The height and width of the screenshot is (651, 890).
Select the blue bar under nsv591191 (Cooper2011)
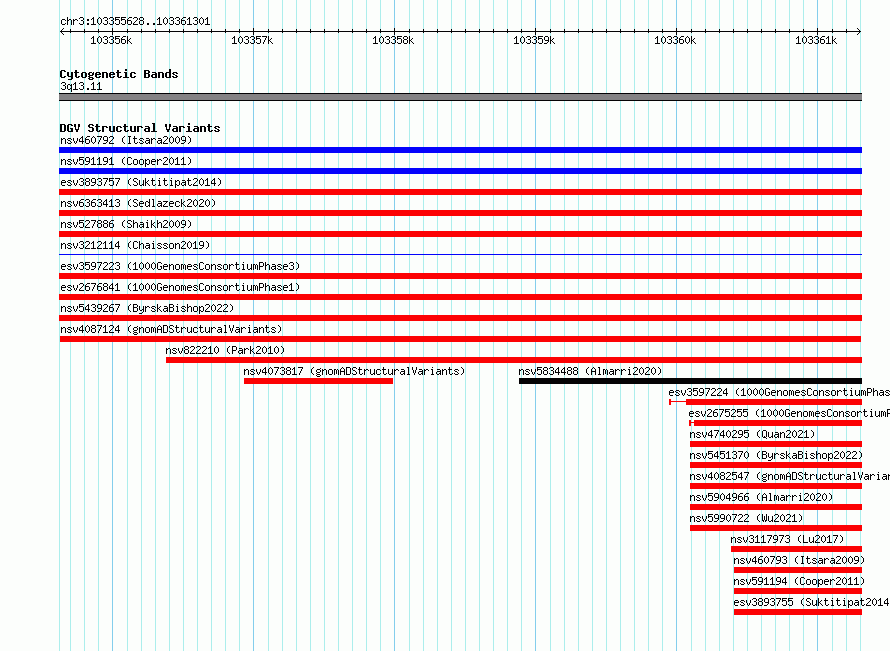[x=460, y=171]
